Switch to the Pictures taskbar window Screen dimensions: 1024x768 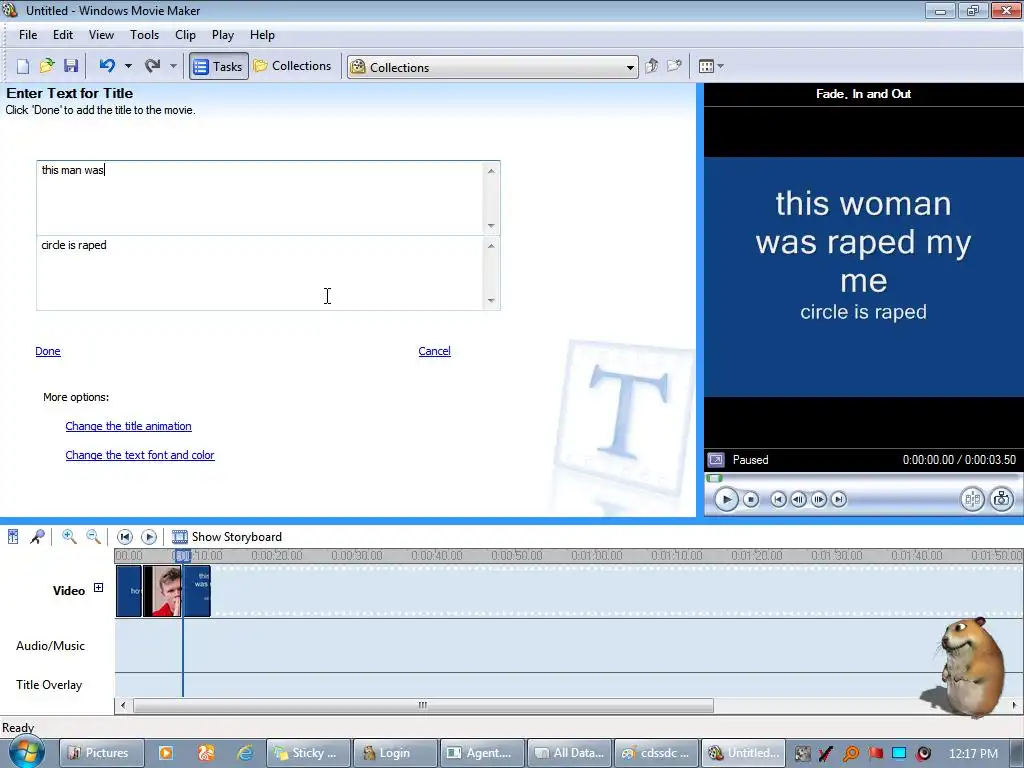click(102, 753)
